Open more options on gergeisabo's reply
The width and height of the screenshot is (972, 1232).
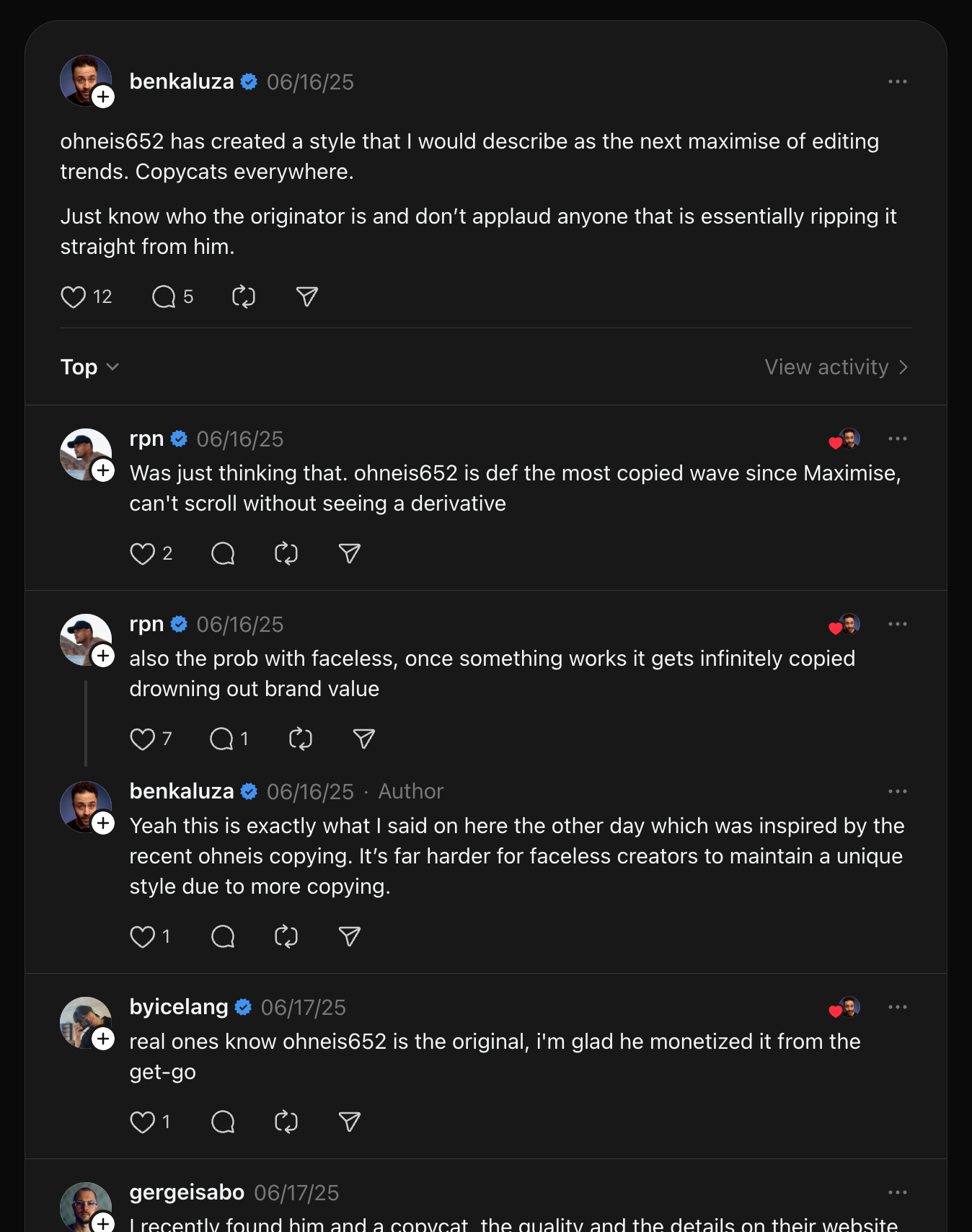[898, 1192]
